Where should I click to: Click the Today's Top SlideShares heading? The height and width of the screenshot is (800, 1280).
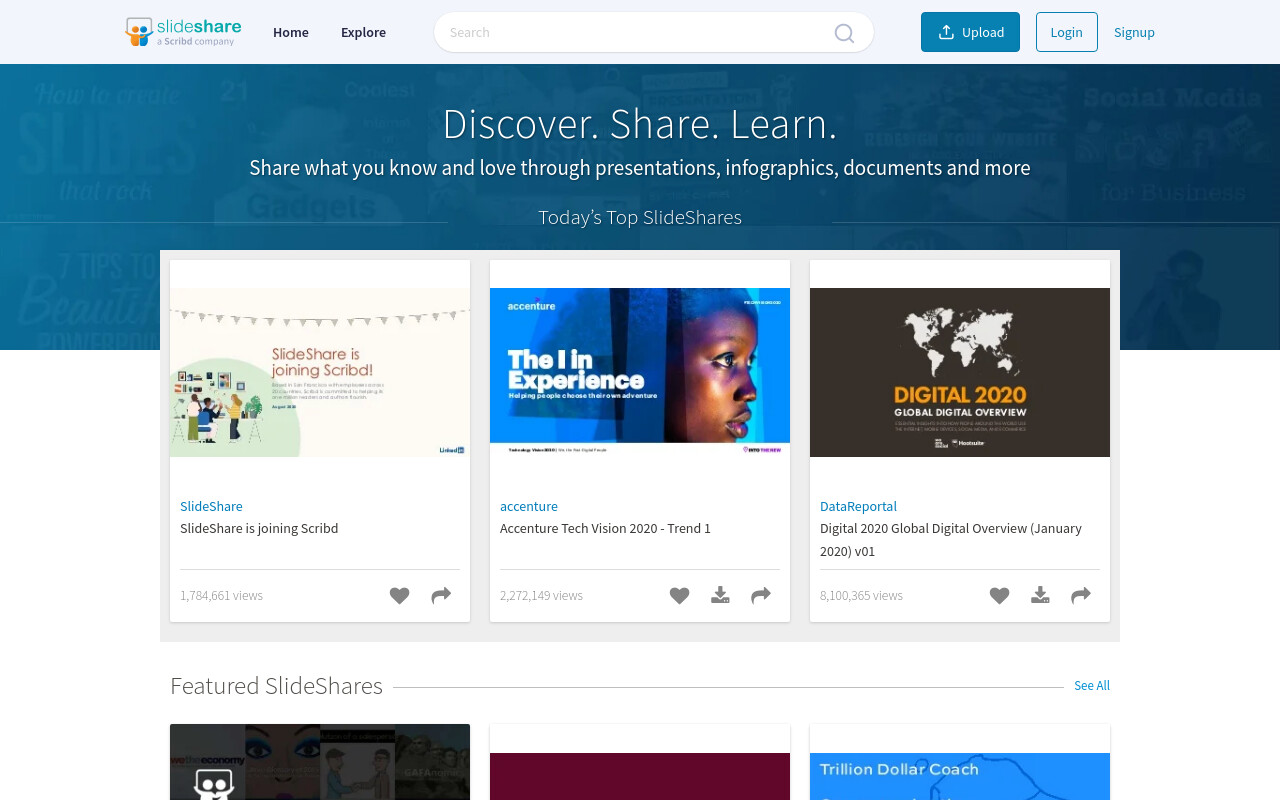point(640,217)
